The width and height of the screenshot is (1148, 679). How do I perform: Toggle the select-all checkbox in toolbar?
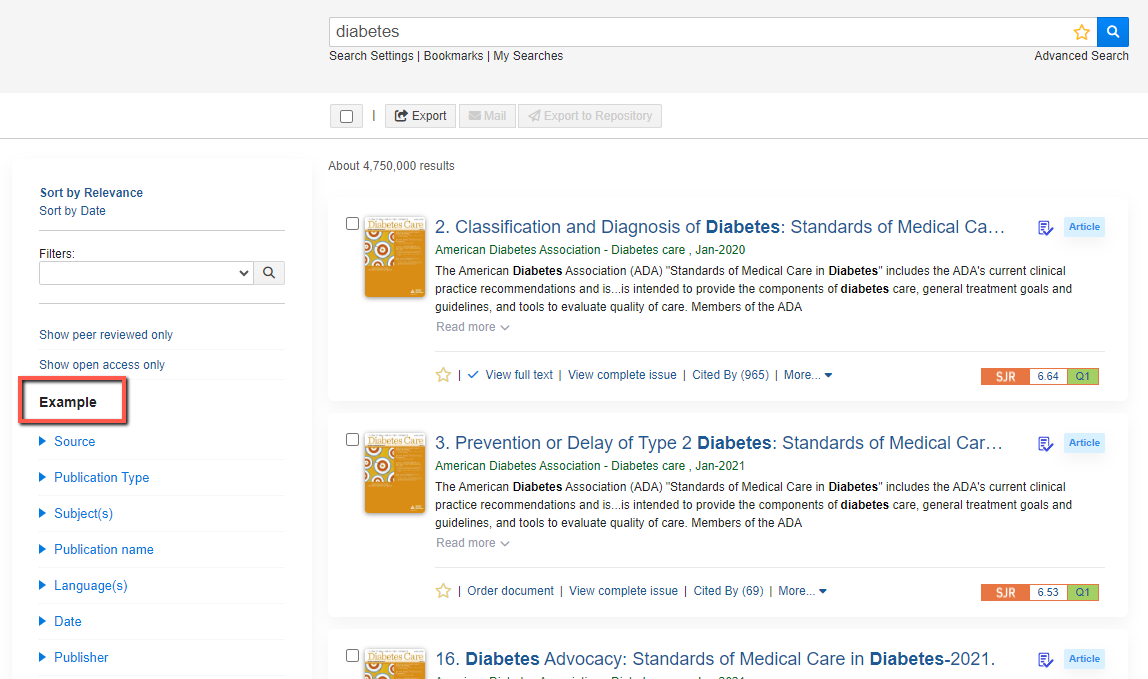coord(346,116)
